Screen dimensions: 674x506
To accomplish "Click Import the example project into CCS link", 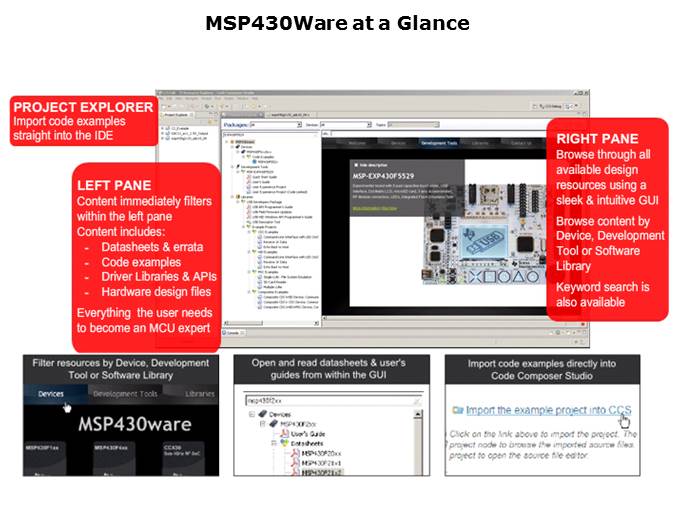I will click(548, 410).
